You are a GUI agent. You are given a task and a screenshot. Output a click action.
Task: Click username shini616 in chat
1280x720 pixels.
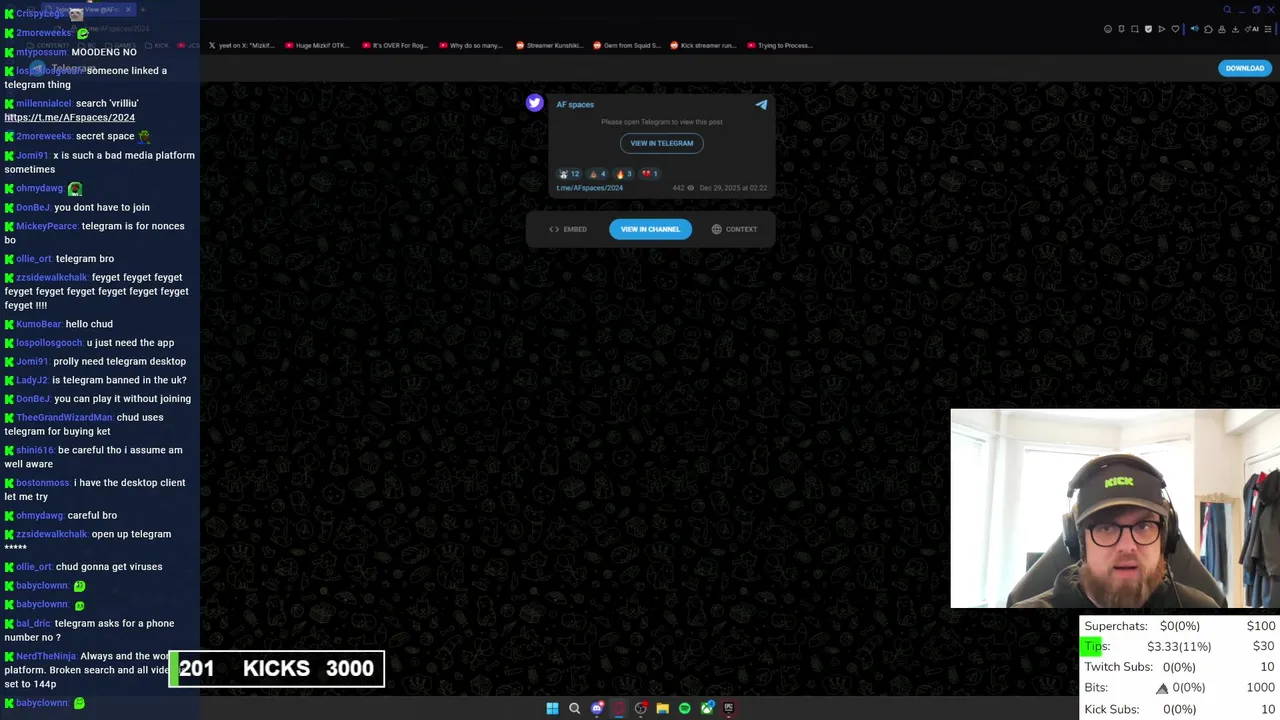click(x=35, y=450)
